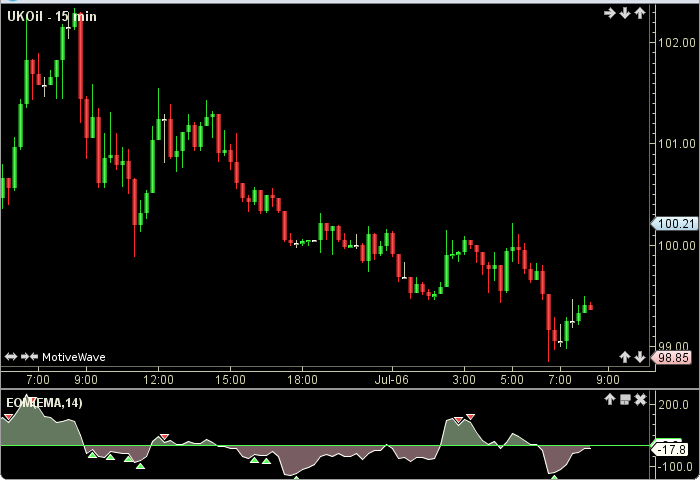
Task: Click the EOM(EMA,14) study label
Action: pyautogui.click(x=44, y=403)
